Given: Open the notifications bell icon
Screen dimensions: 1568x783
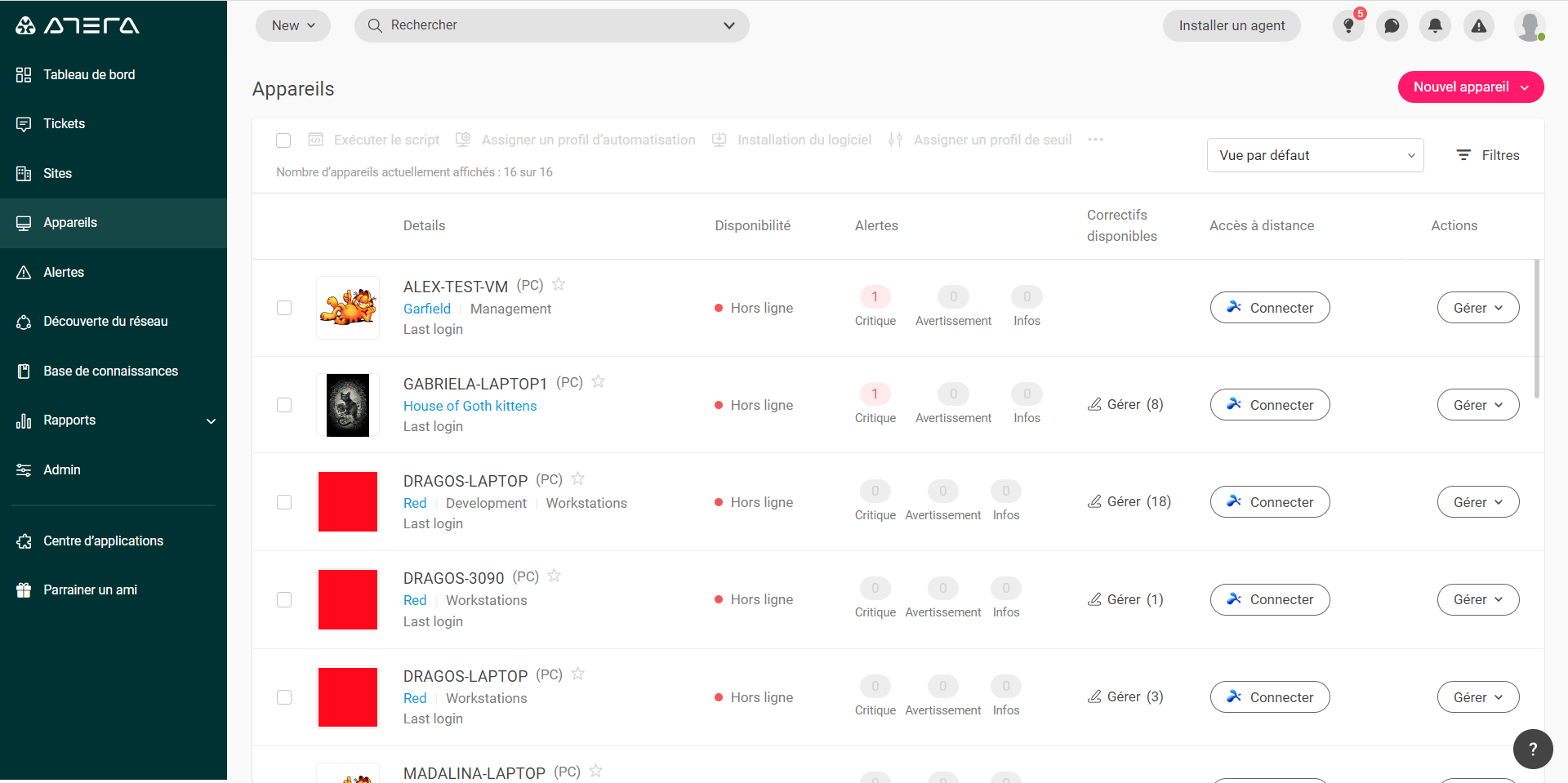Looking at the screenshot, I should click(x=1435, y=26).
